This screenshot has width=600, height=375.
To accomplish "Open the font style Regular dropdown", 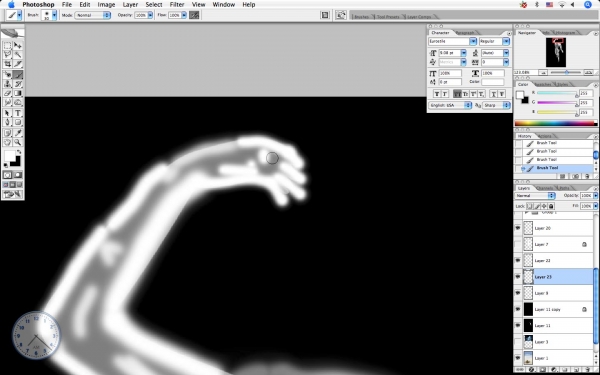I will point(506,41).
